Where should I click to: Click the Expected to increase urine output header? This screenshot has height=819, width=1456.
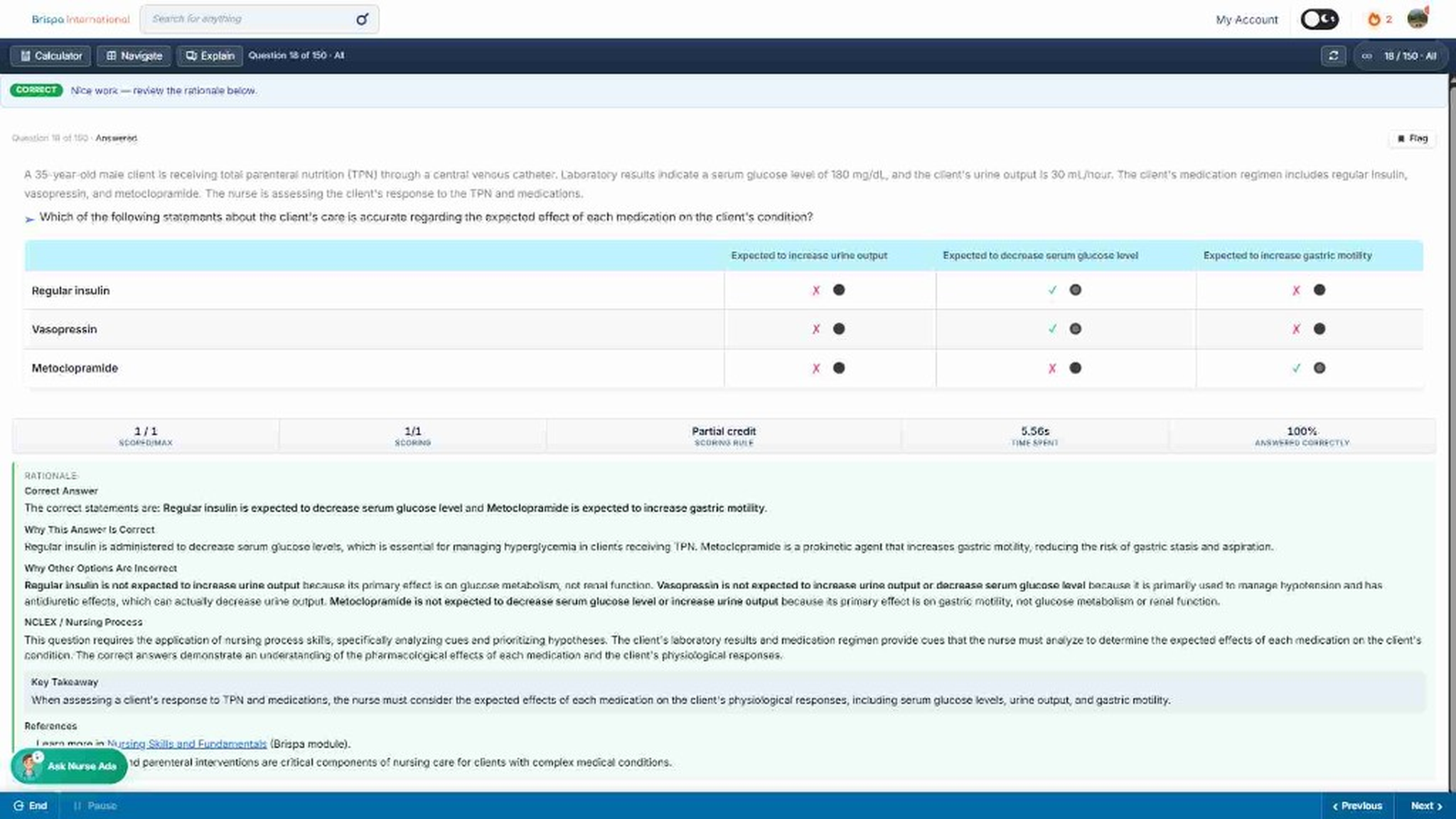click(809, 255)
